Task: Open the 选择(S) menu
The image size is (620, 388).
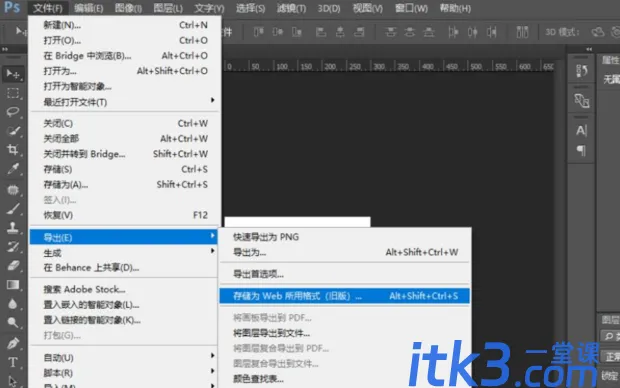Action: pos(250,8)
